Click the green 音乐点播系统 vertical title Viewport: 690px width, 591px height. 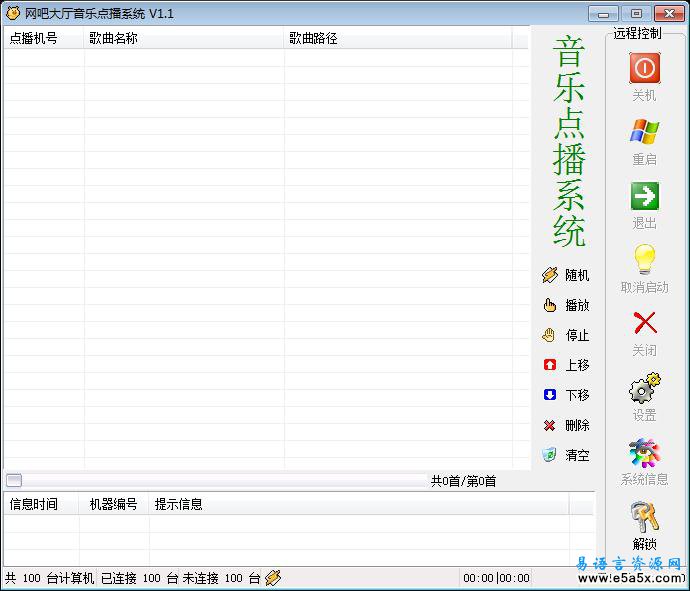[x=569, y=141]
